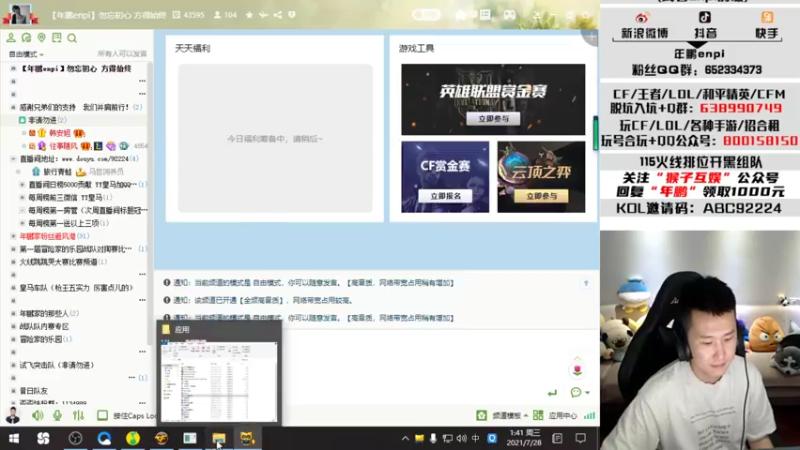Click the 天天福利 placeholder panel
The image size is (800, 450).
pyautogui.click(x=275, y=138)
